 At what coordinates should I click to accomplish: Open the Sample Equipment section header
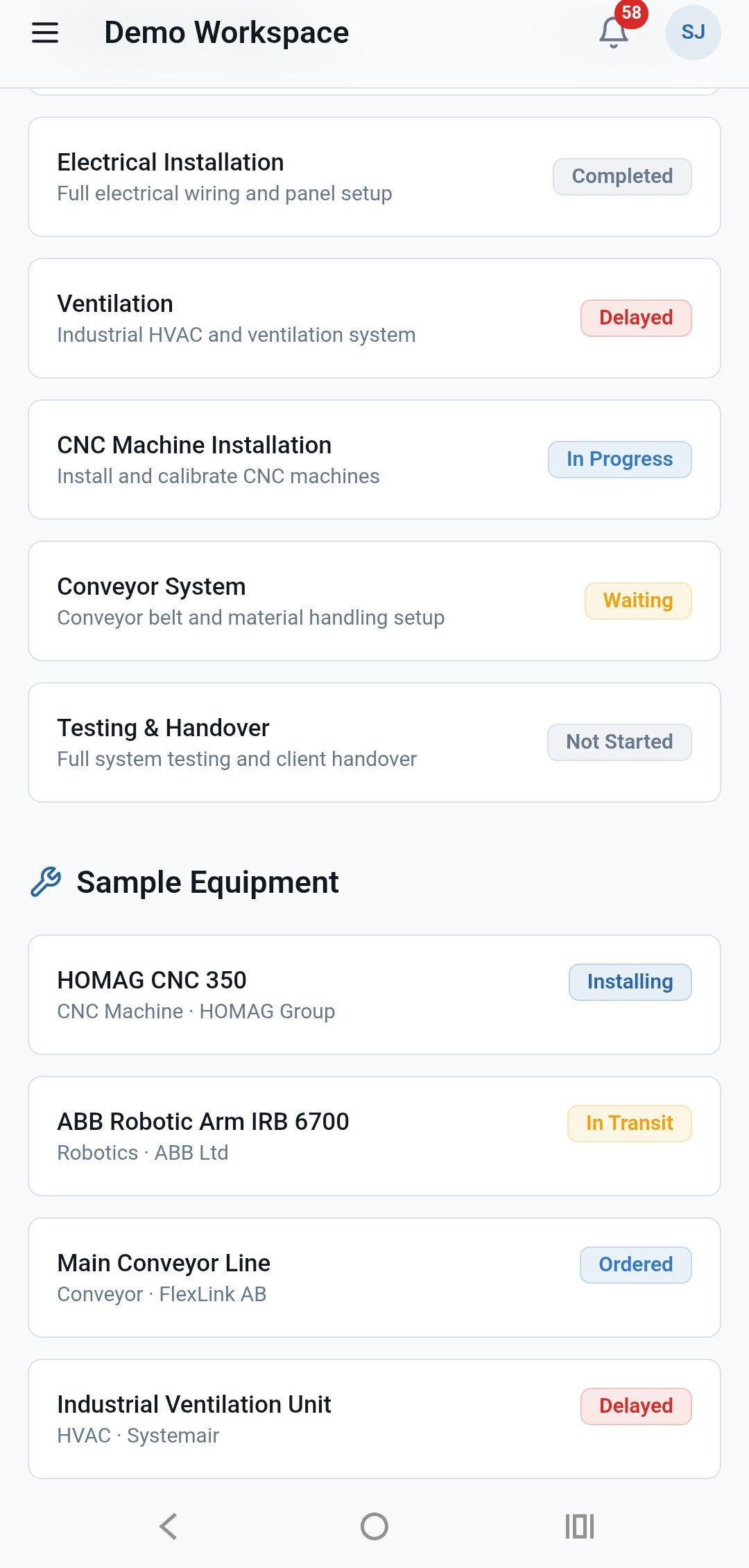pos(206,882)
